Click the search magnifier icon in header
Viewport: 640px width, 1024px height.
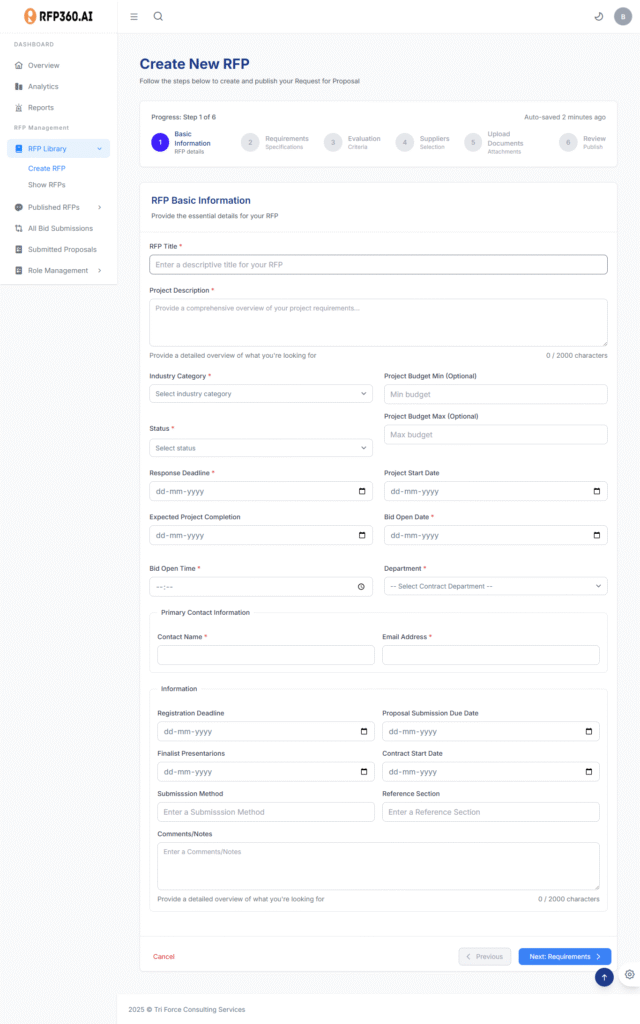point(158,16)
